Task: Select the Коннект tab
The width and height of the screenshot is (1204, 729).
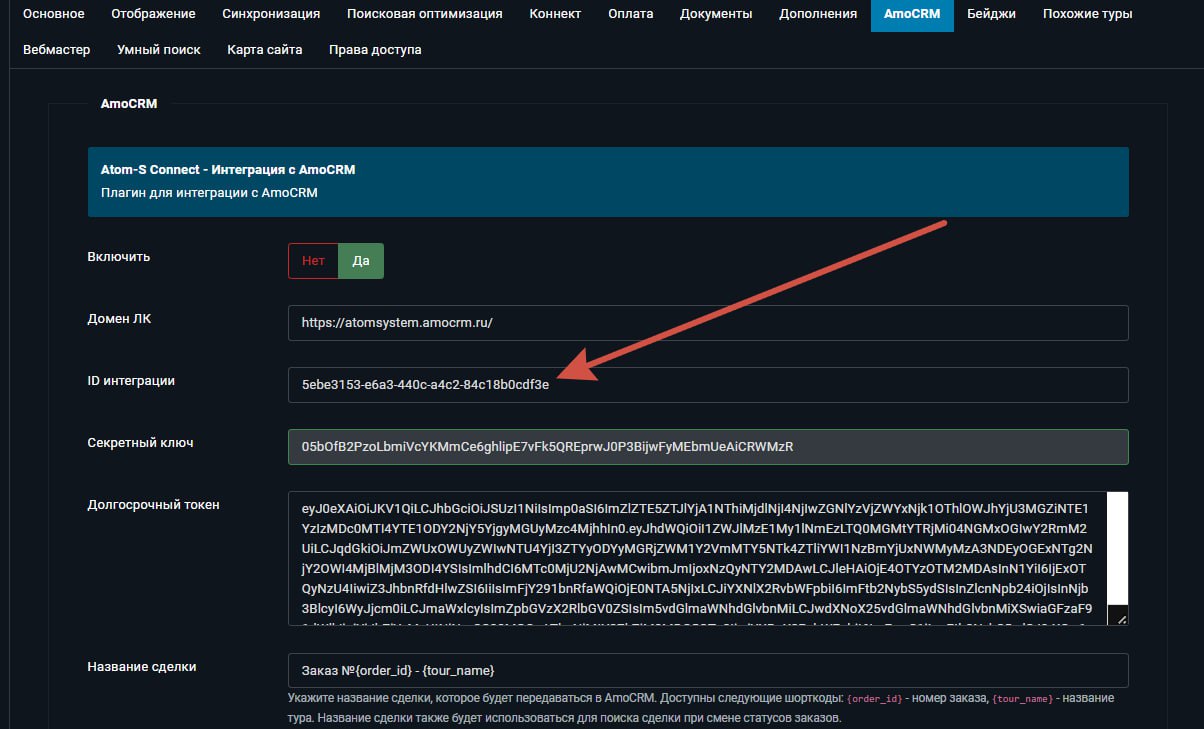Action: [x=555, y=14]
